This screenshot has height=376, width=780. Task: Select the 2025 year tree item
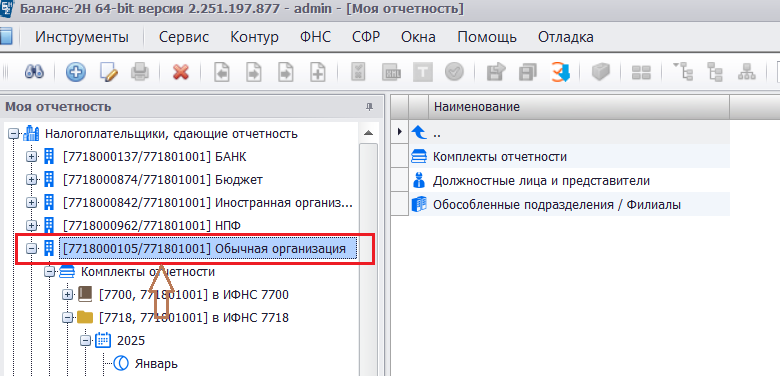point(131,341)
